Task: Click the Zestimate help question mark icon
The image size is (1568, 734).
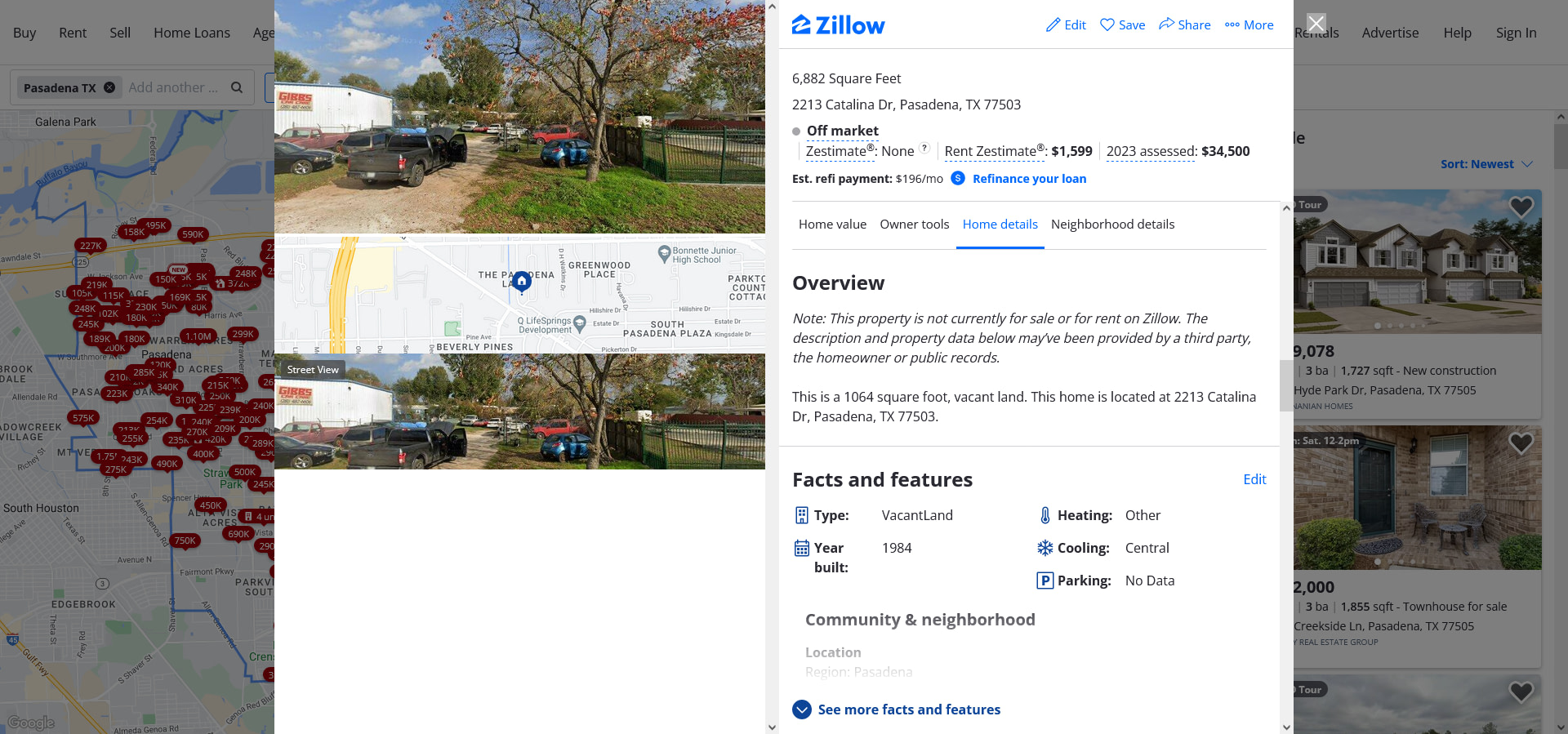Action: [x=924, y=148]
